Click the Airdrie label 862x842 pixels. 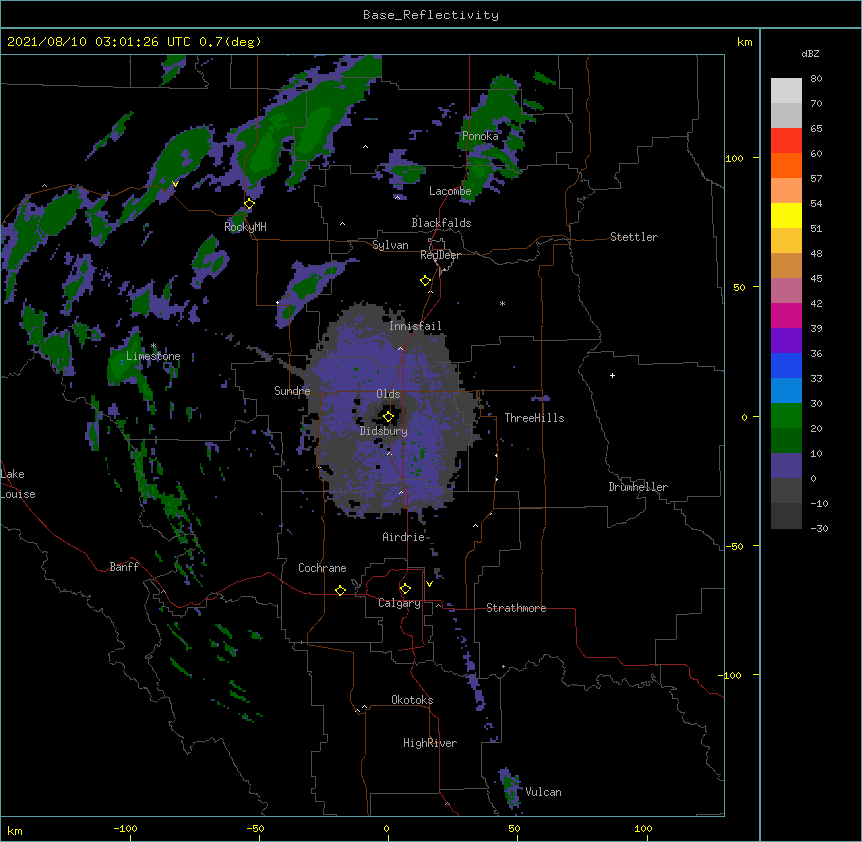pos(404,537)
